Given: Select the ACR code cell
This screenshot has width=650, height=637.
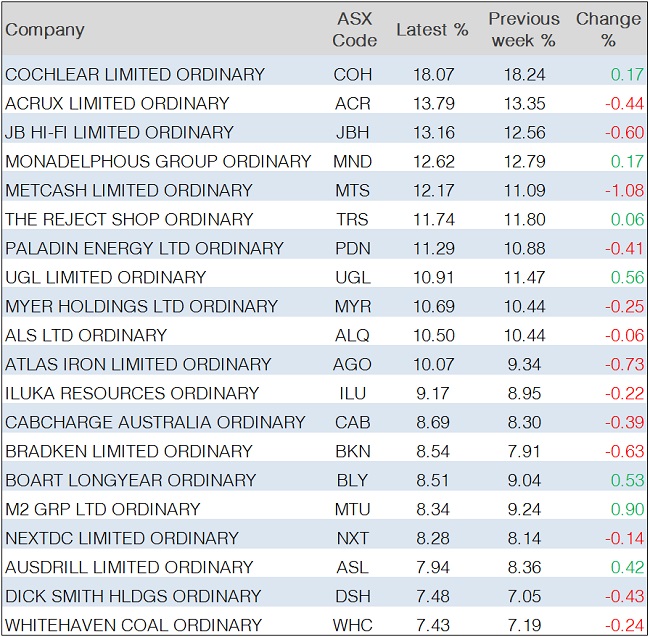Looking at the screenshot, I should (352, 103).
